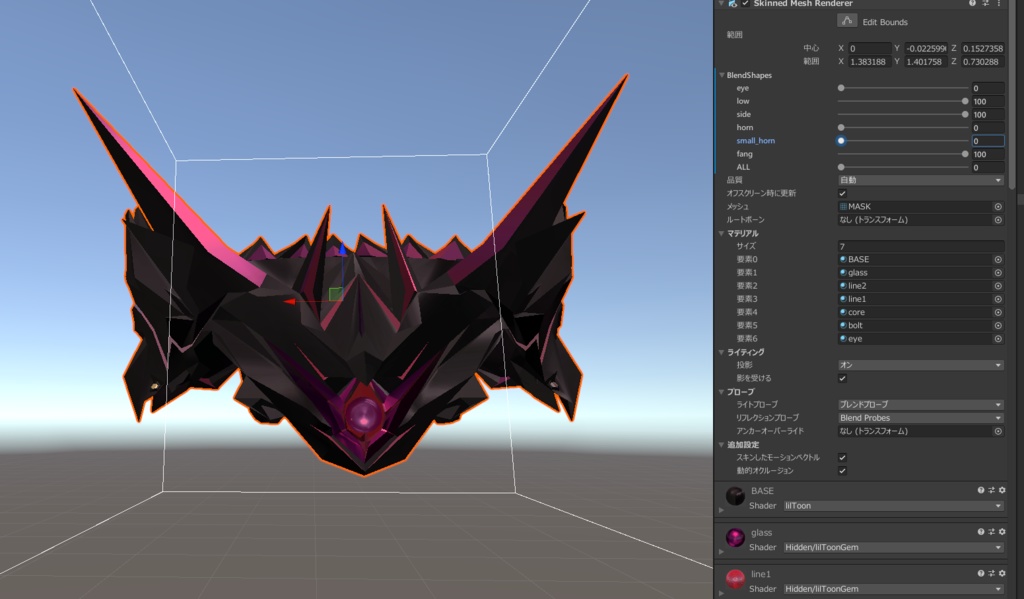Open presets for Skinned Mesh Renderer
The height and width of the screenshot is (599, 1024).
(985, 3)
